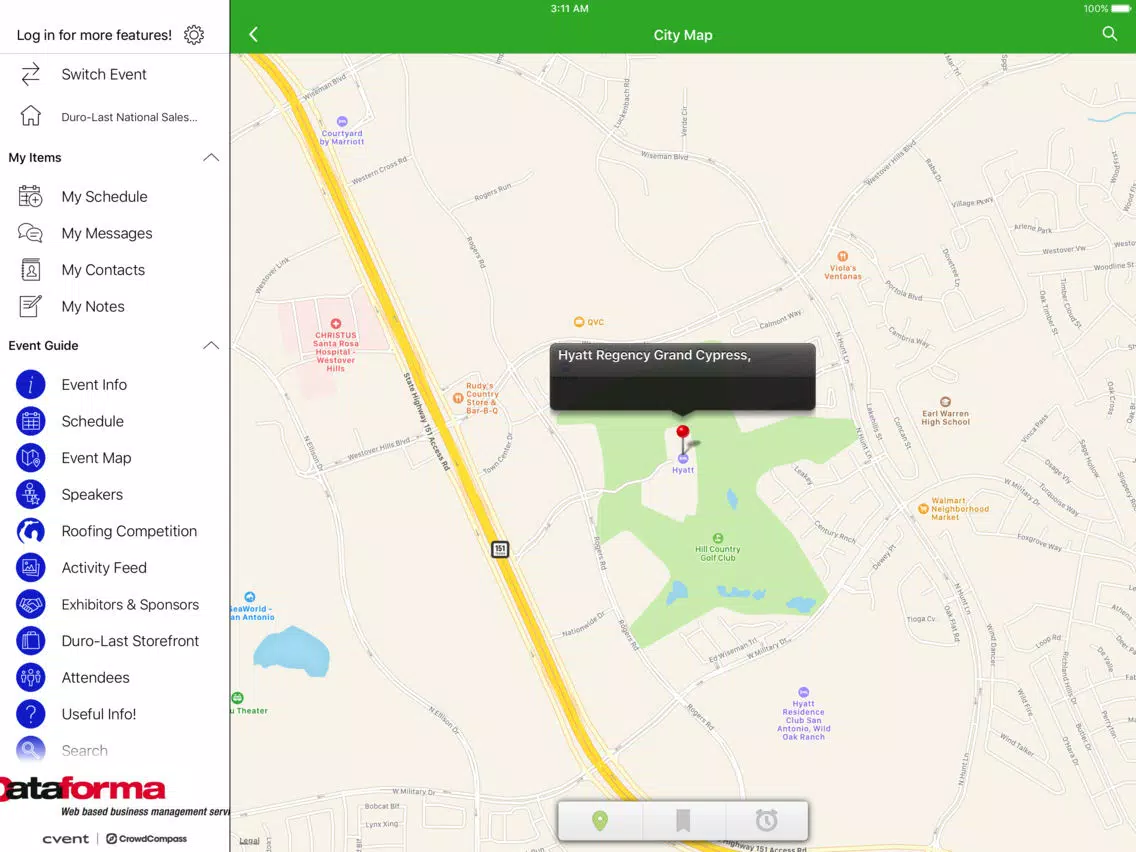The image size is (1136, 852).
Task: Collapse the Event Guide section
Action: [211, 346]
